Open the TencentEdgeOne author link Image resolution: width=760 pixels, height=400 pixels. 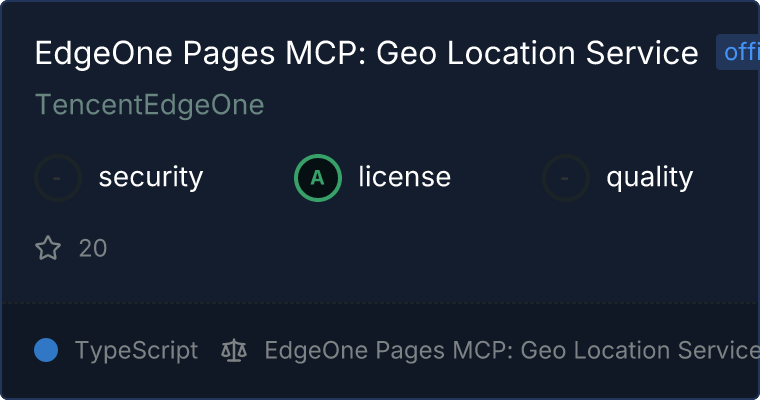point(149,105)
